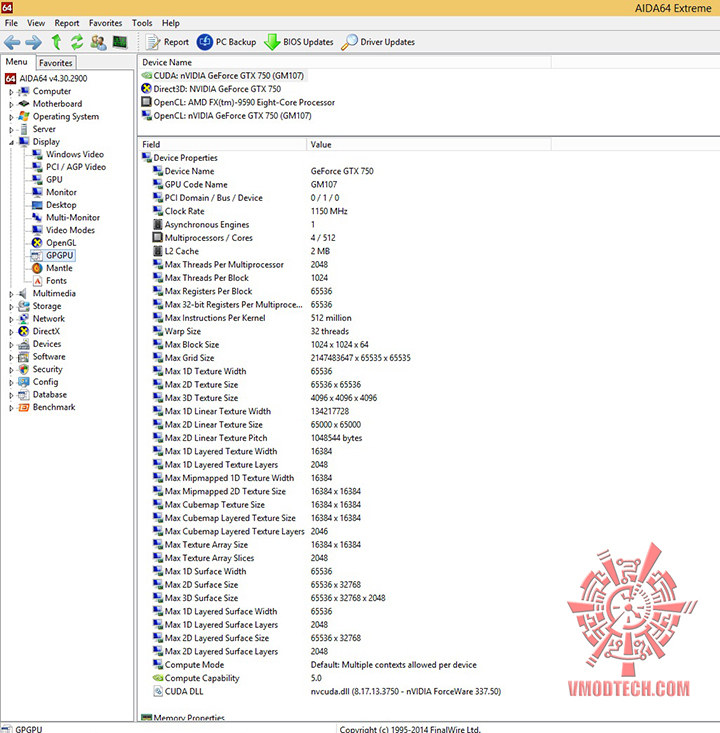The image size is (720, 733).
Task: Open PCI / AGP Video page
Action: pyautogui.click(x=69, y=167)
